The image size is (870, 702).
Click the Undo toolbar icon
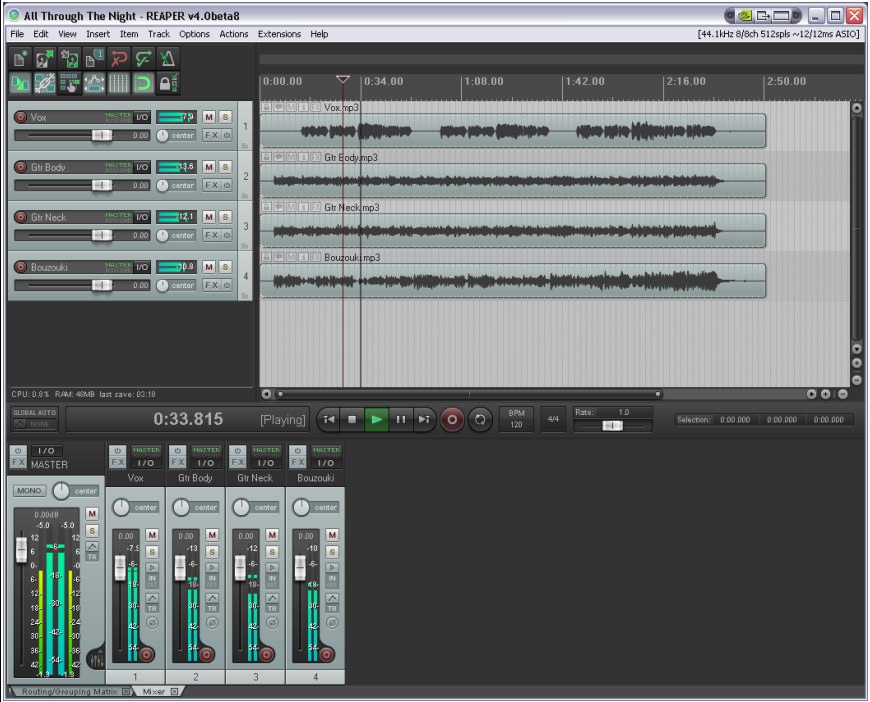click(x=119, y=58)
